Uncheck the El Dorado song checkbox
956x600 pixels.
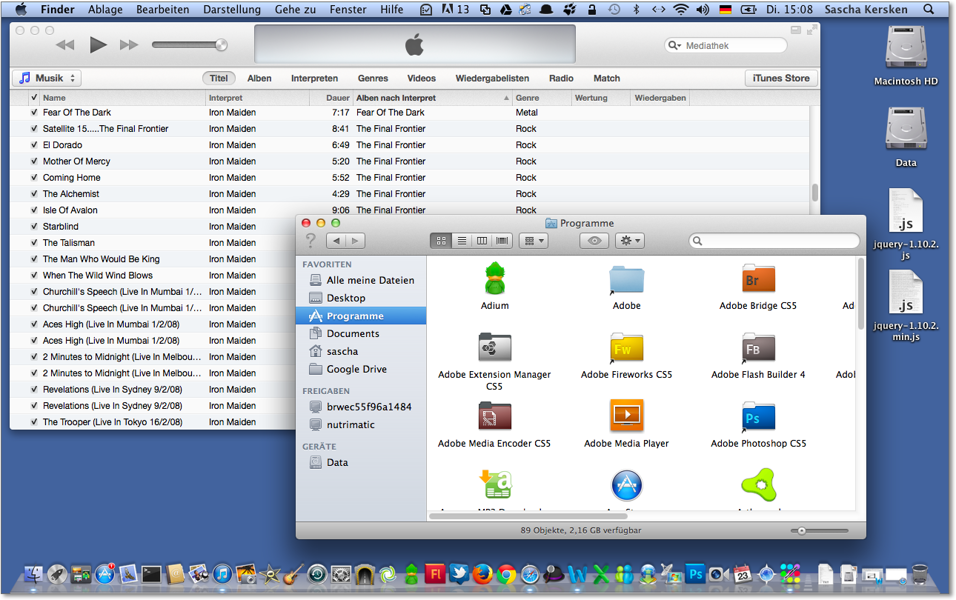point(34,145)
